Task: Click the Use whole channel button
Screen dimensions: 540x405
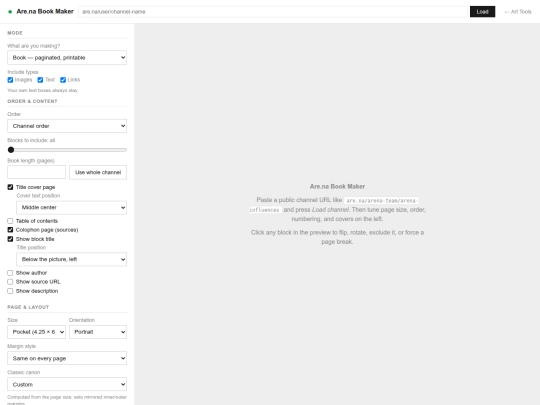Action: 98,172
